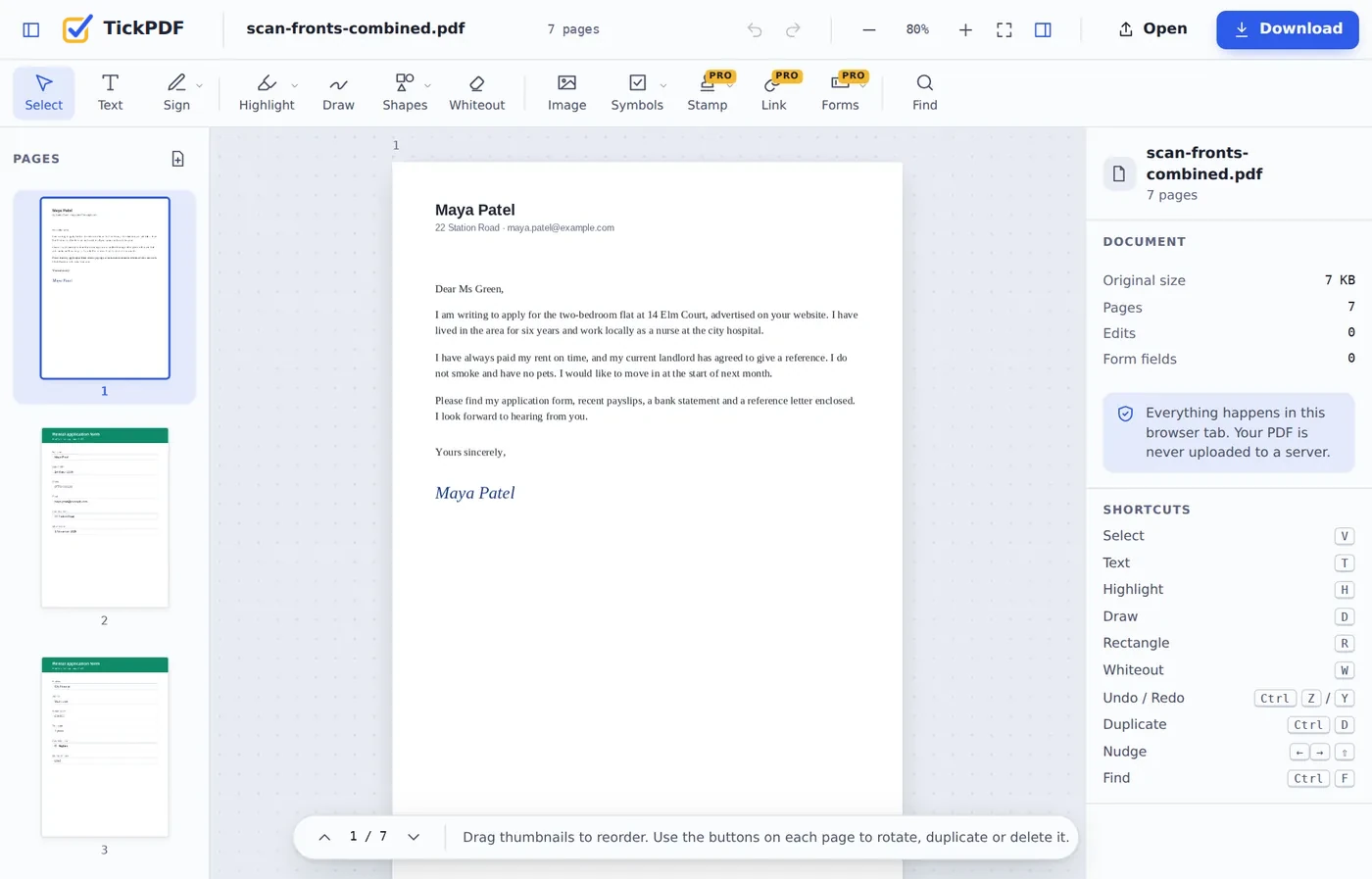Insert an image with Image tool
Image resolution: width=1372 pixels, height=879 pixels.
tap(566, 92)
